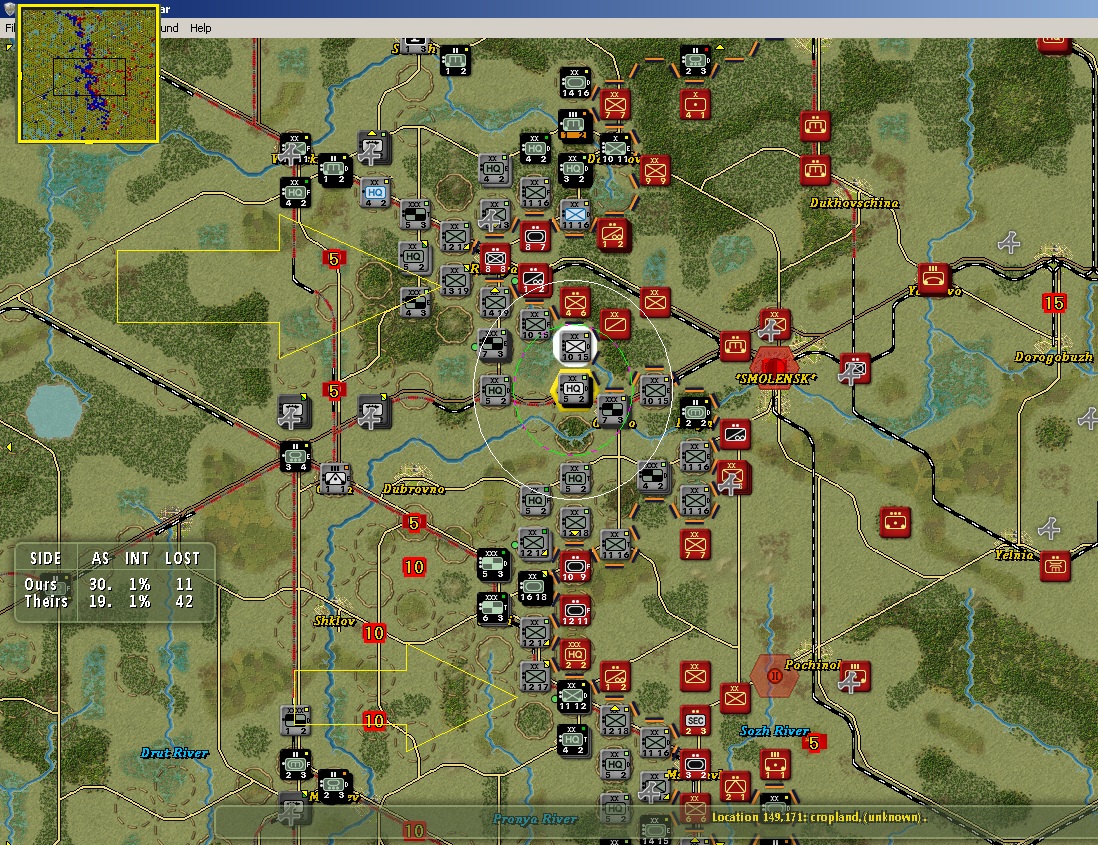Click the Pochinok red objective hexagon
Image resolution: width=1098 pixels, height=845 pixels.
point(774,676)
